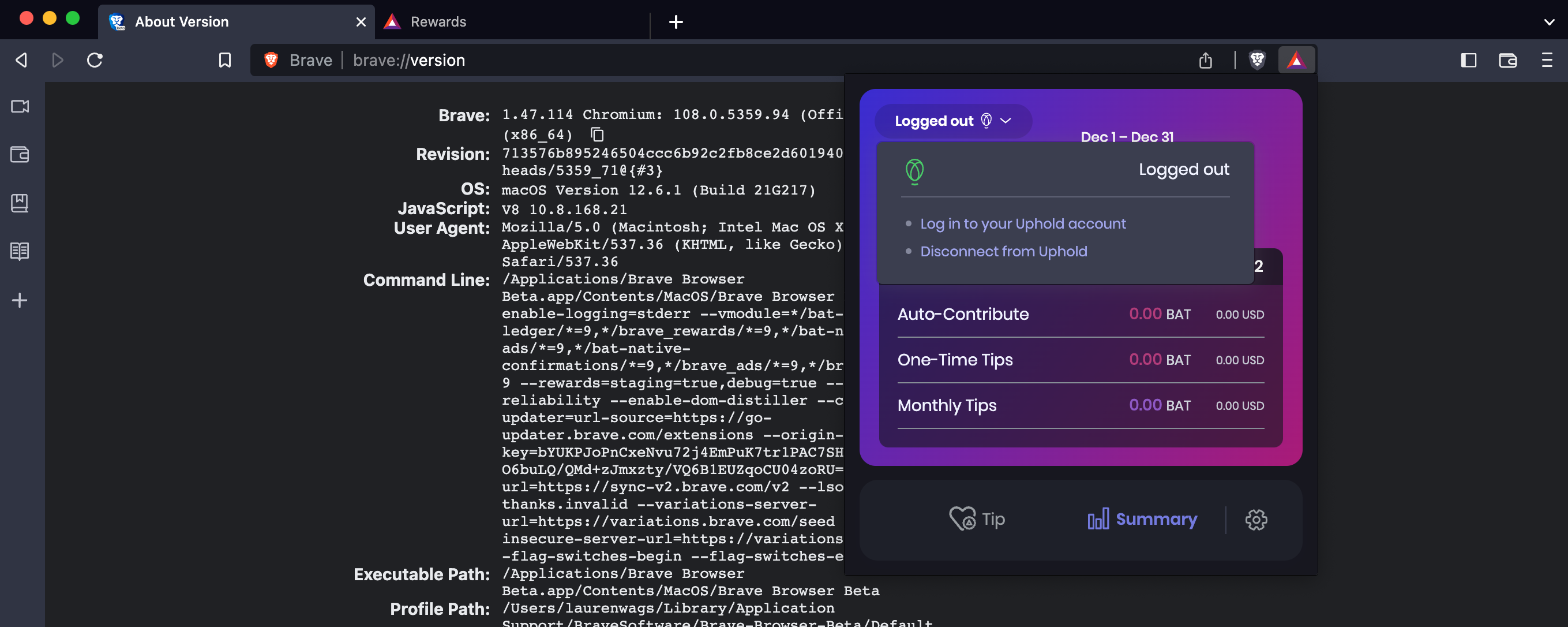This screenshot has width=1568, height=627.
Task: Click the share page icon
Action: (1205, 60)
